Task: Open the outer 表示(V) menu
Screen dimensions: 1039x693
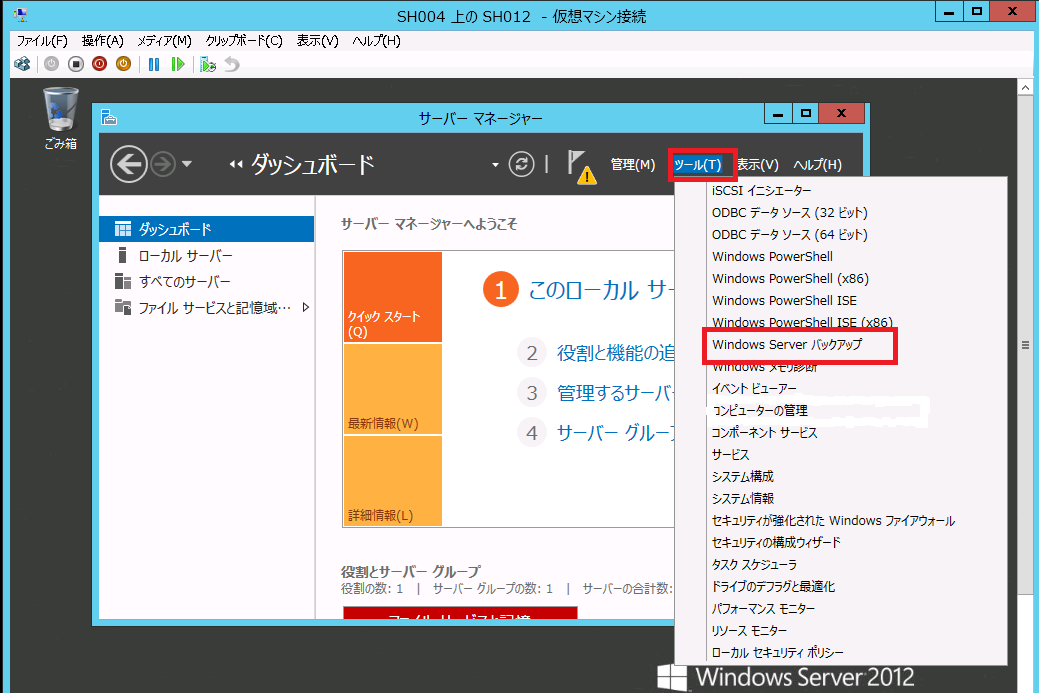Action: coord(317,41)
